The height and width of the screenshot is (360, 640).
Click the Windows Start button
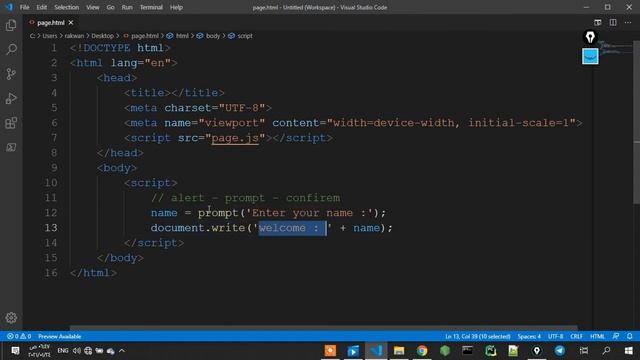coord(629,351)
